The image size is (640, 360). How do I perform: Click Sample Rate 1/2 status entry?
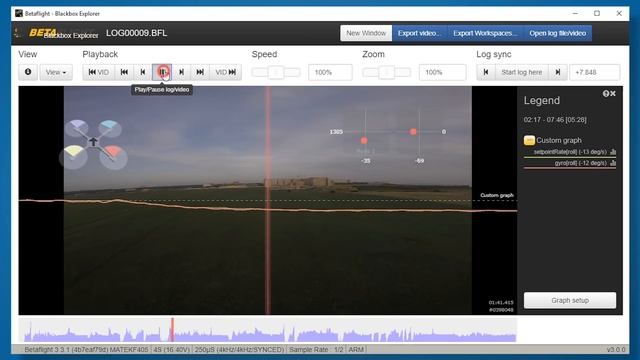(316, 350)
